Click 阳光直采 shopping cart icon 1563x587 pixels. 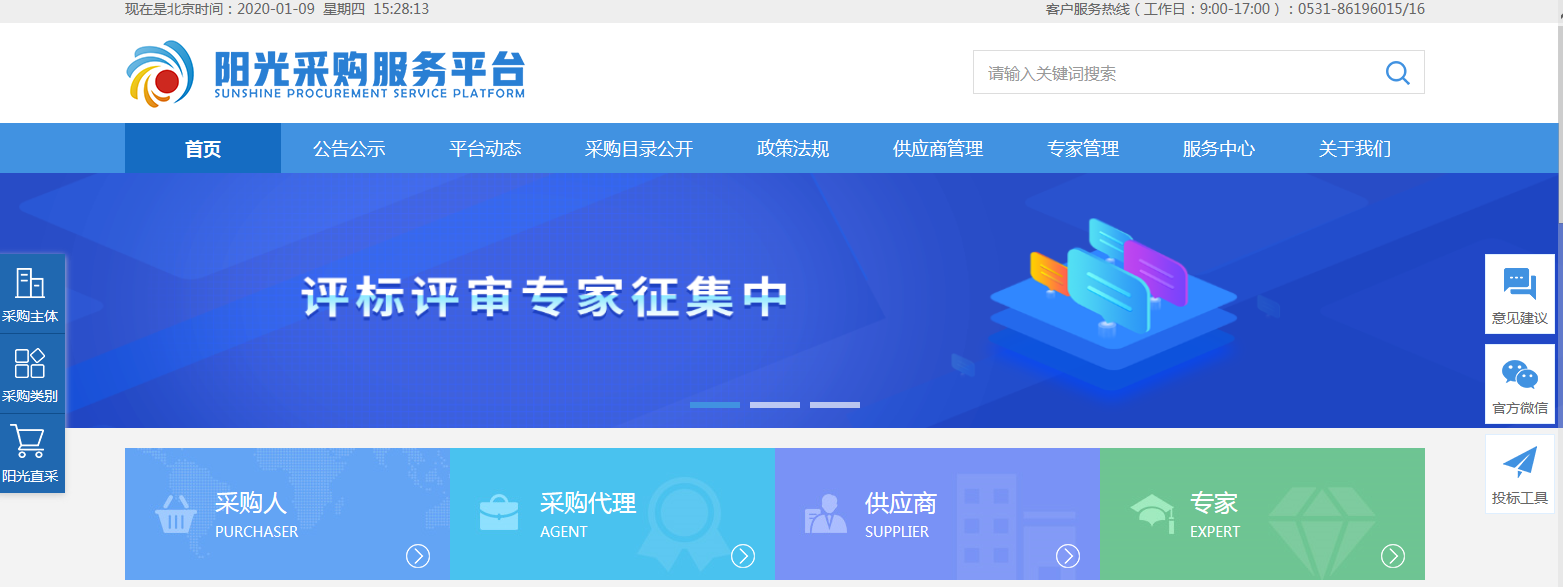(x=30, y=442)
